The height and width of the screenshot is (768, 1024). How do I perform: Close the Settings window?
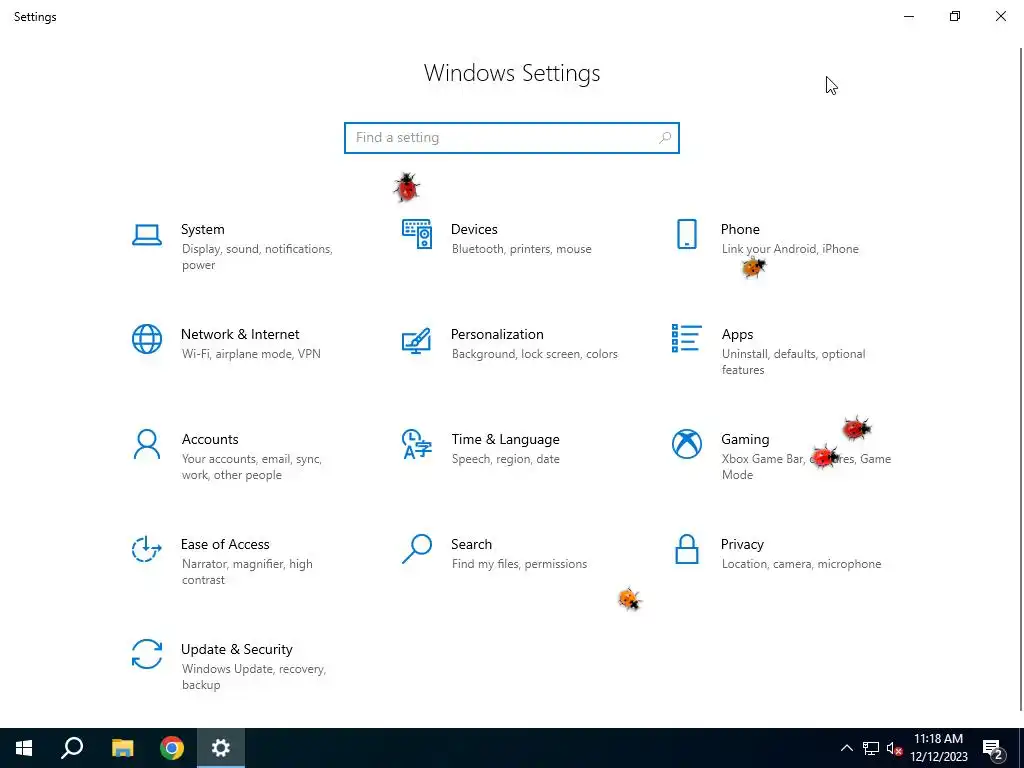point(1000,16)
